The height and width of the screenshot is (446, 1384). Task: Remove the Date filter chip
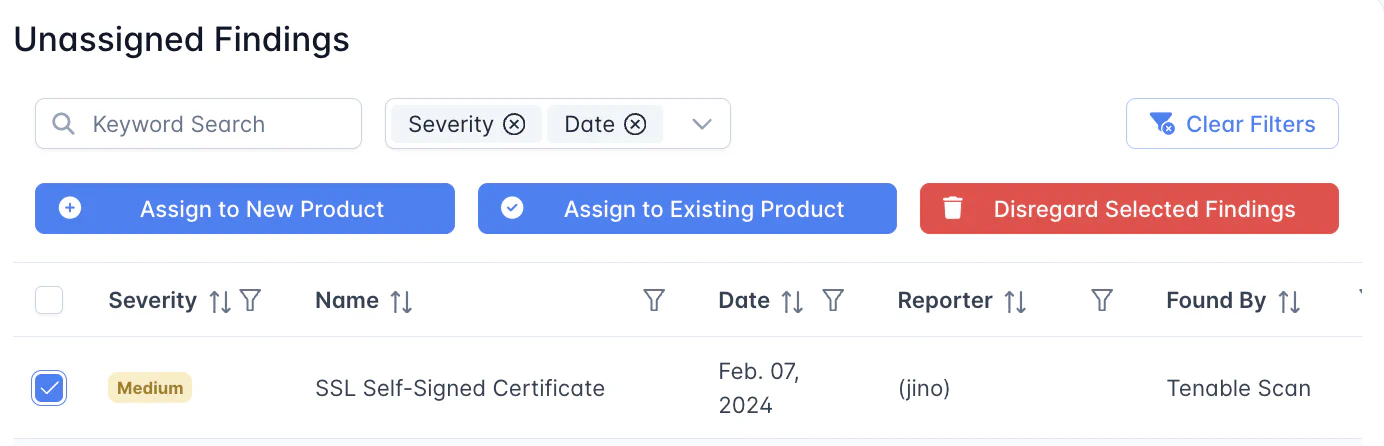(635, 124)
